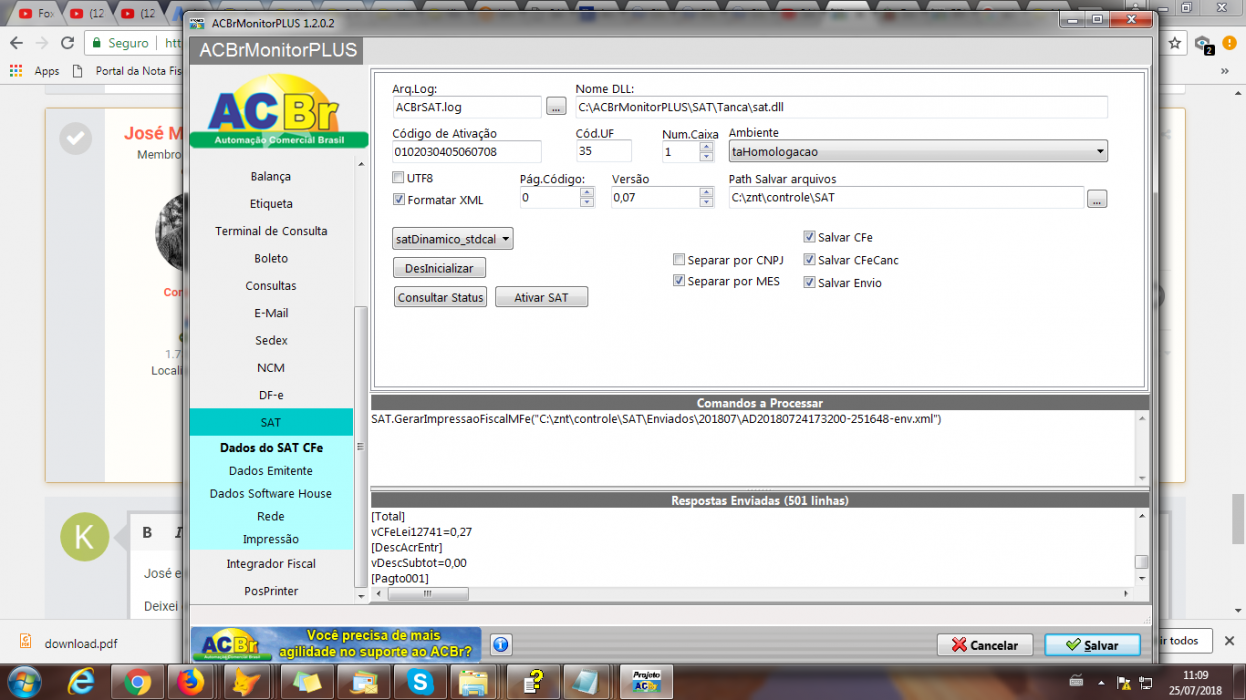Screen dimensions: 1246x700
Task: Open Firefox from the taskbar
Action: [x=190, y=683]
